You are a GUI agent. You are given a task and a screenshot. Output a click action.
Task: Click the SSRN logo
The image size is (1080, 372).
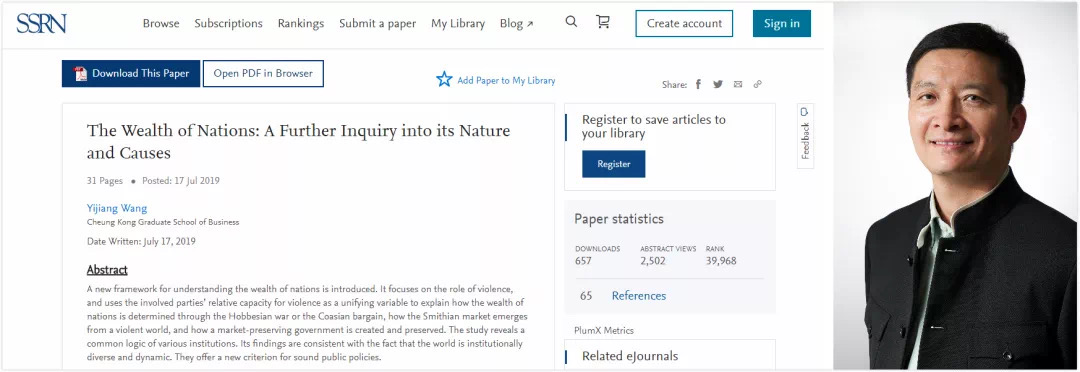pos(41,23)
